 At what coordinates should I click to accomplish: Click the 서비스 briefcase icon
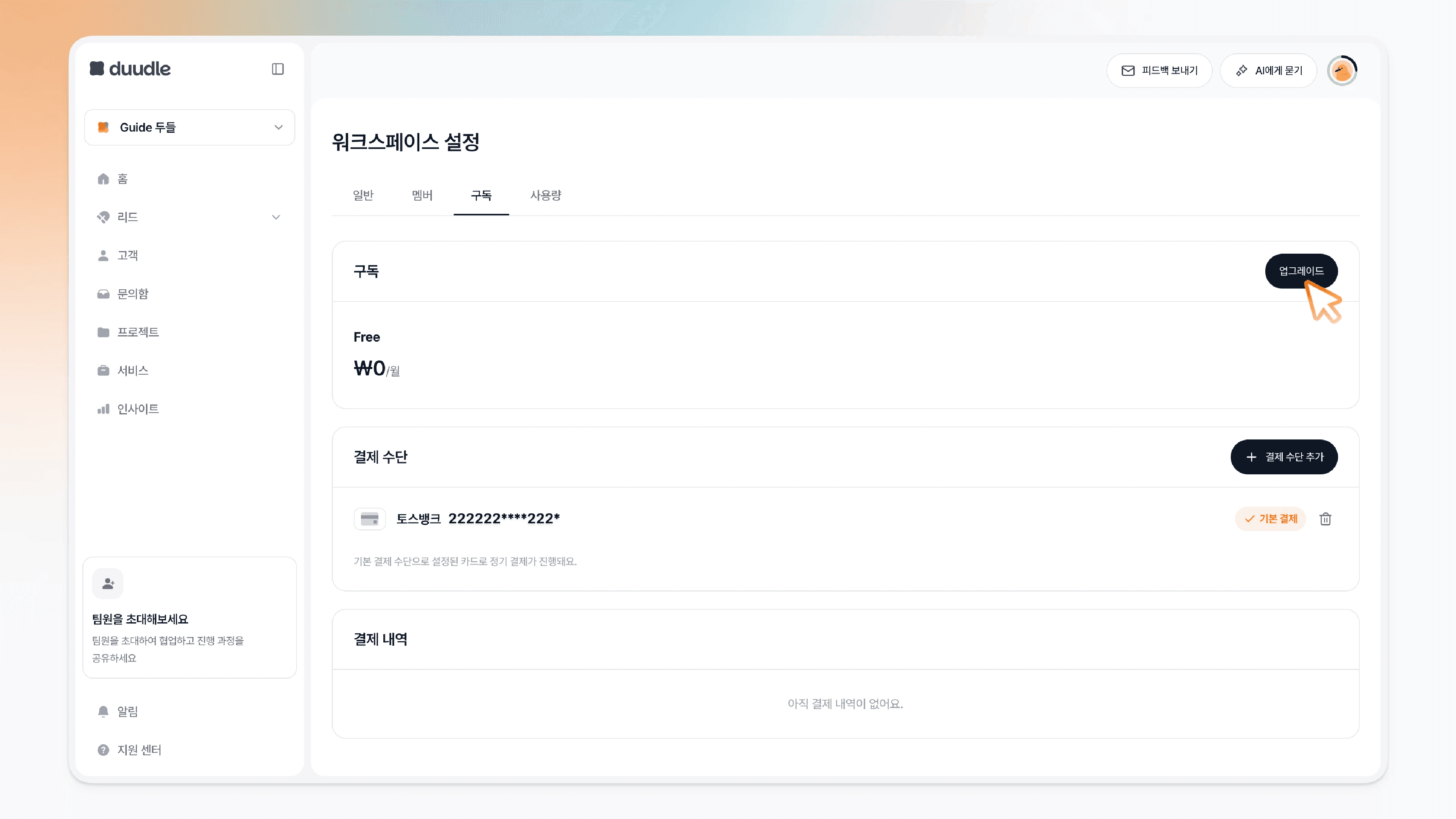click(103, 371)
